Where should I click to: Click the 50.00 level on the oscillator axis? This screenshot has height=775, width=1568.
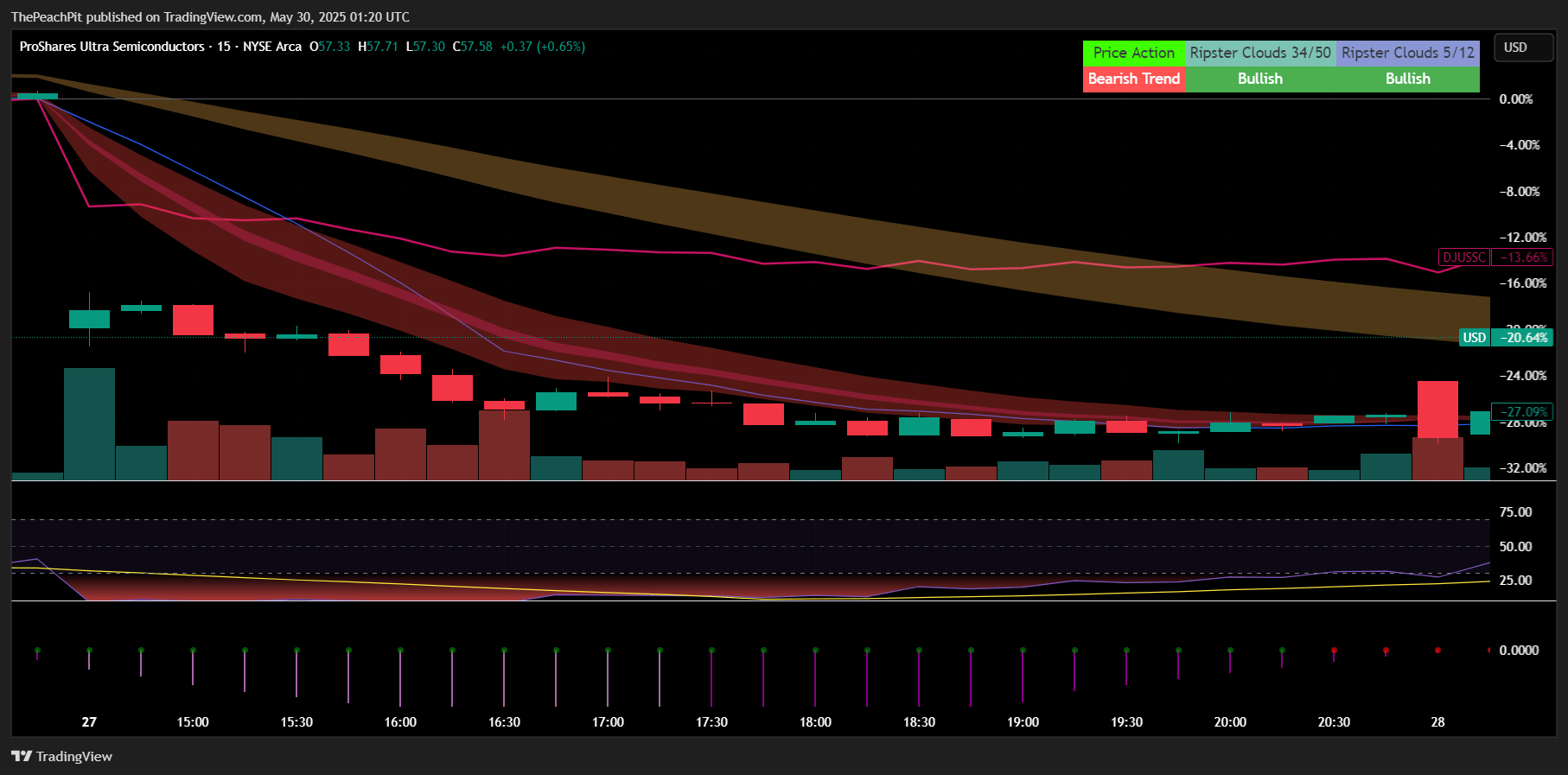coord(1515,547)
